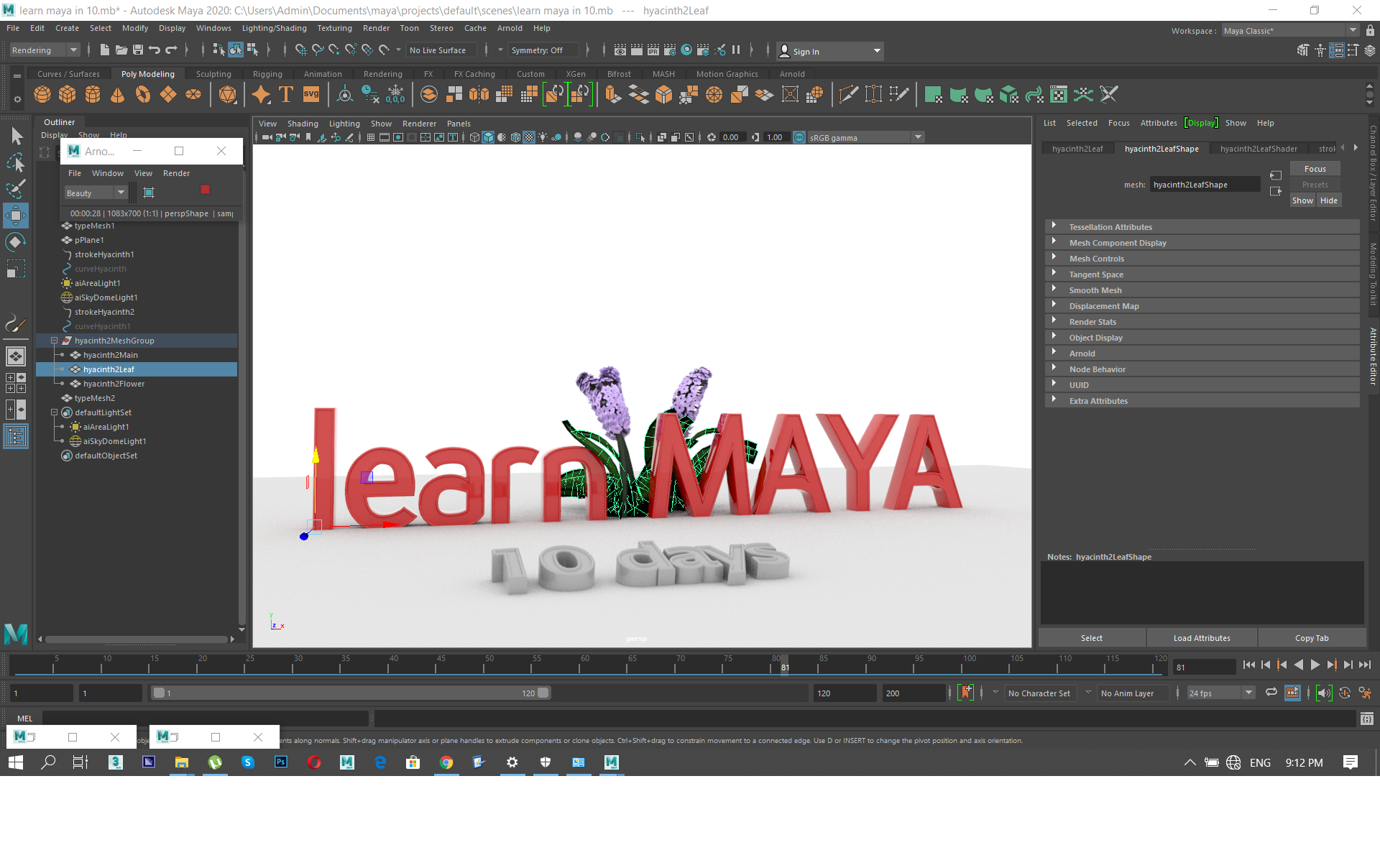Screen dimensions: 1380x868
Task: Click the Hide button
Action: (1329, 200)
